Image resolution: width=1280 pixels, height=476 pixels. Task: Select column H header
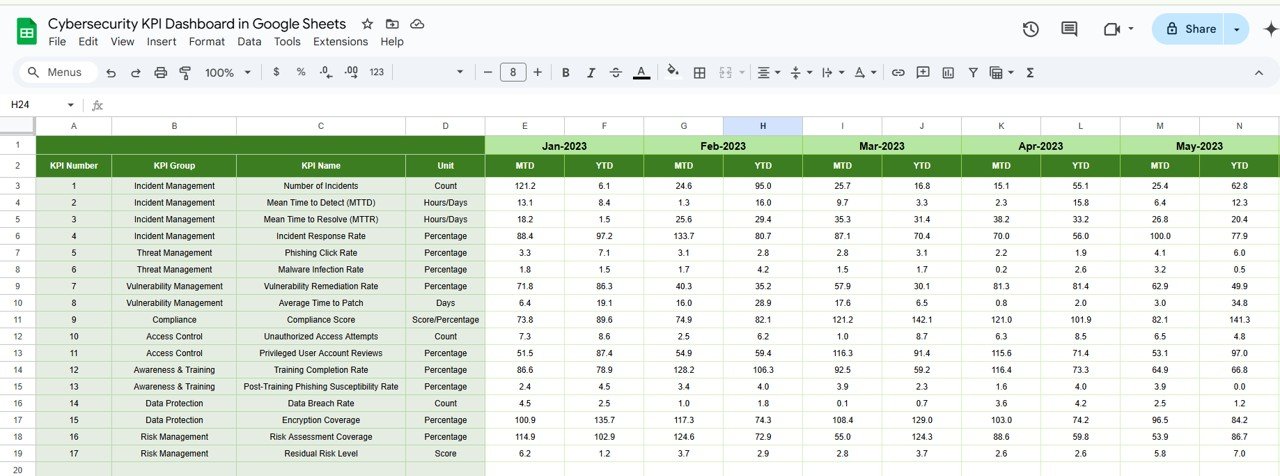pos(763,126)
